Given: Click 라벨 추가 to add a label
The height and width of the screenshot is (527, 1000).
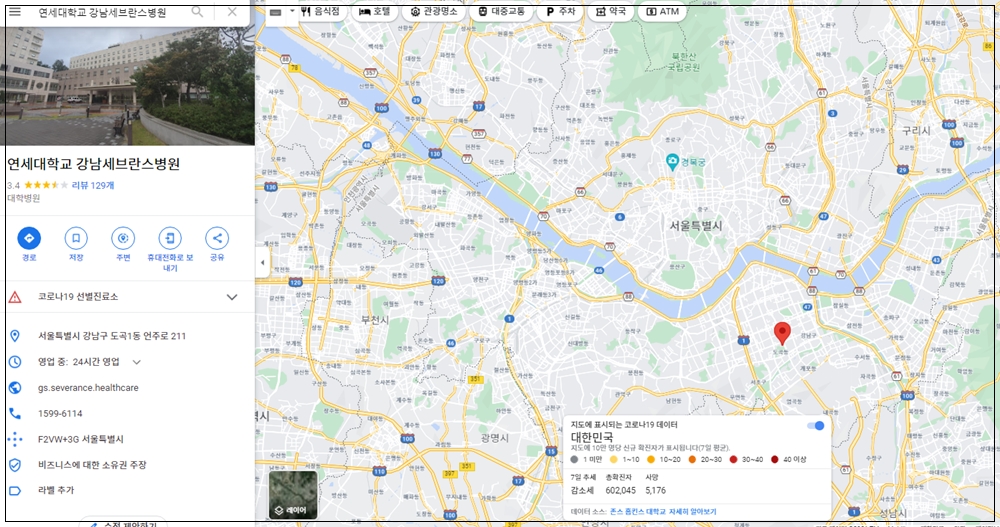Looking at the screenshot, I should pyautogui.click(x=55, y=490).
